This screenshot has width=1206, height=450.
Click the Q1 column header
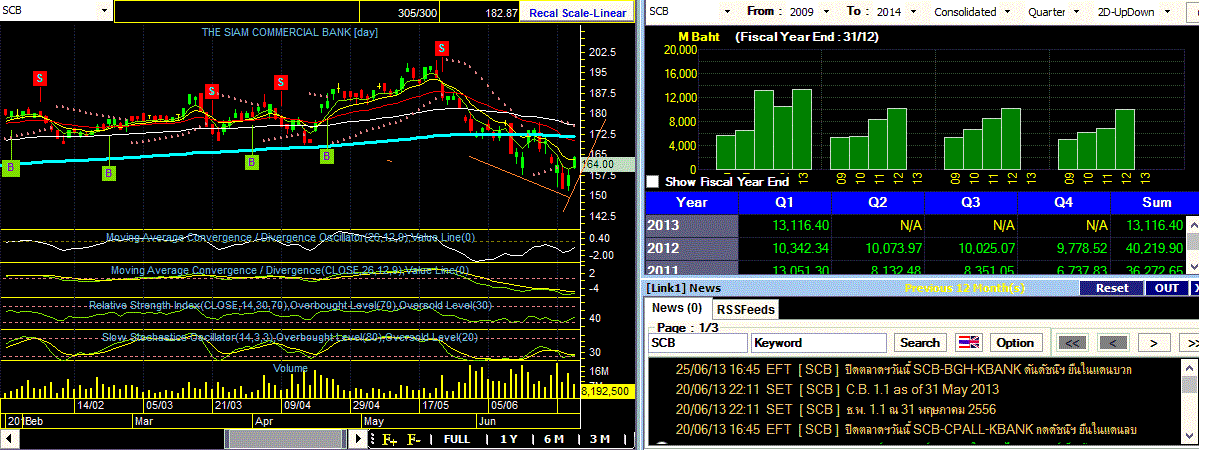click(786, 202)
